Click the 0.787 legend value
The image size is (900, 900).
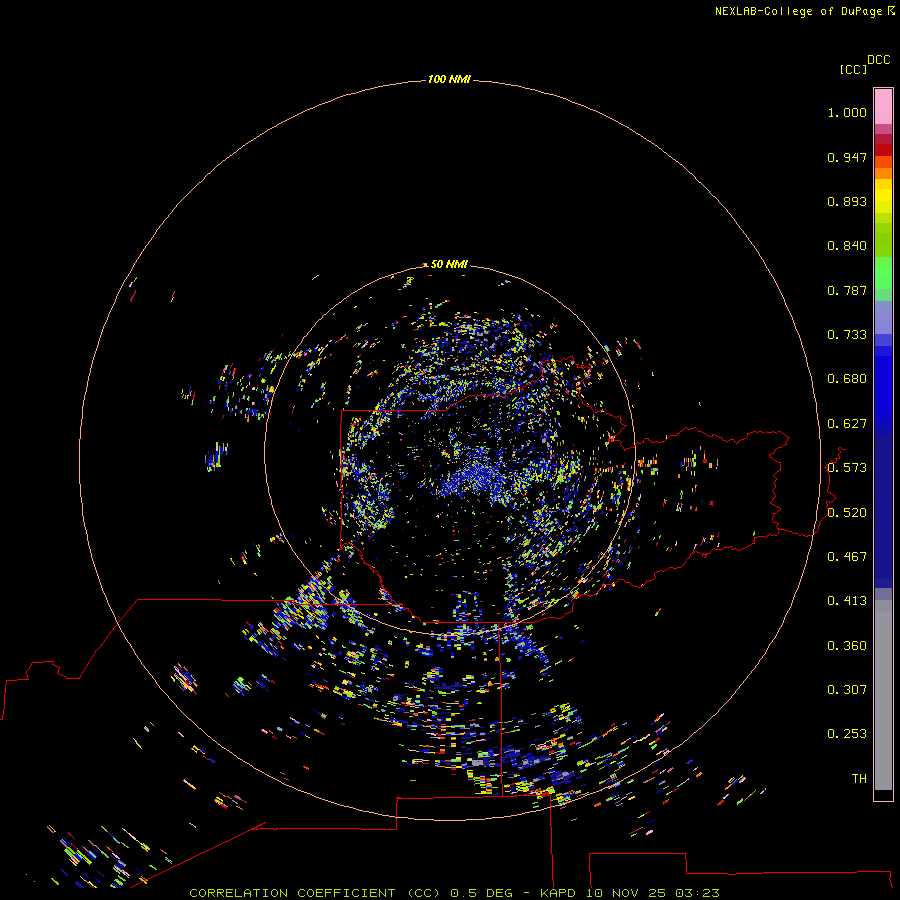[x=847, y=290]
